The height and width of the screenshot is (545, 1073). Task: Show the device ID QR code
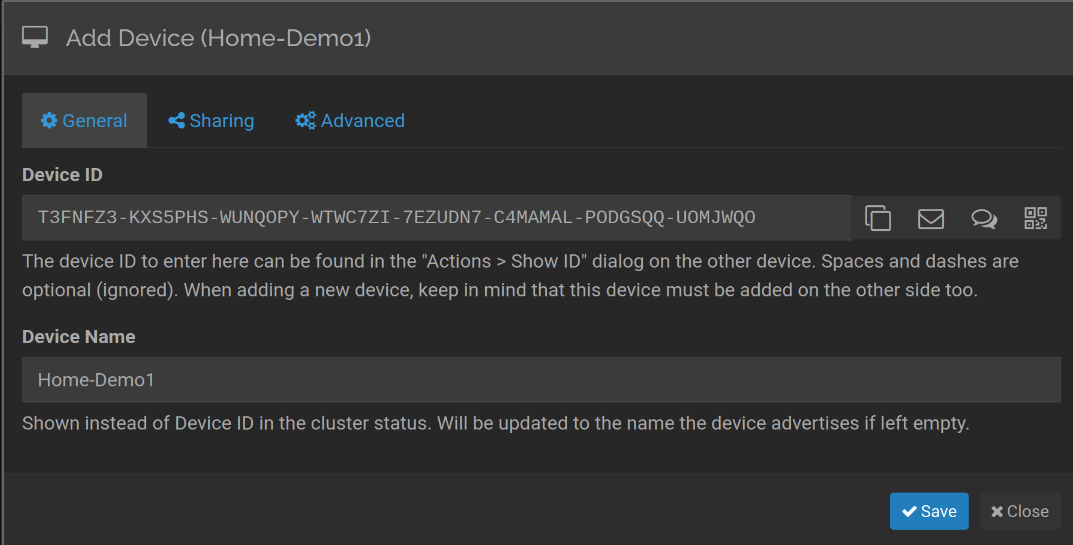[1036, 218]
